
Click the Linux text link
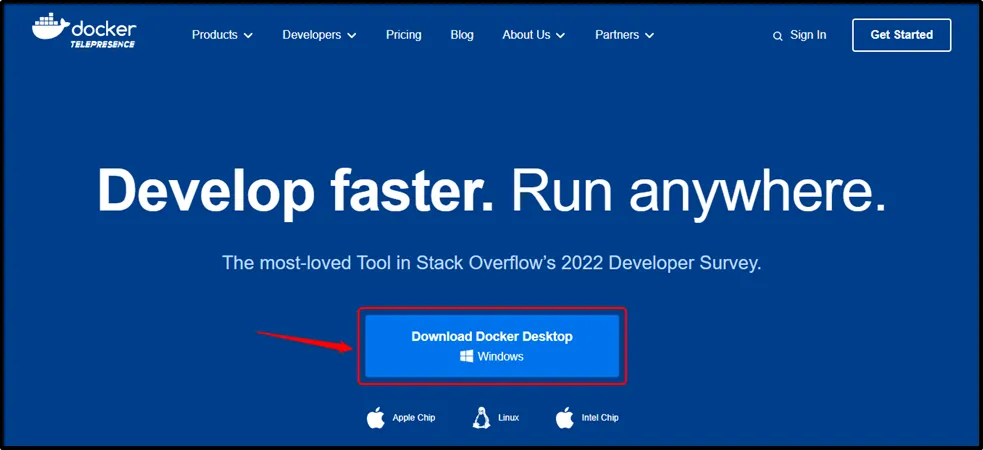coord(509,417)
